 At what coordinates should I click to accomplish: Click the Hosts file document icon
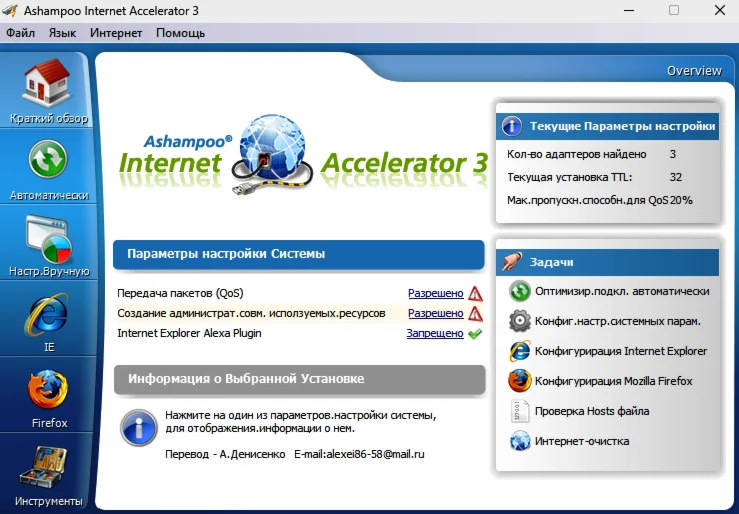[520, 411]
